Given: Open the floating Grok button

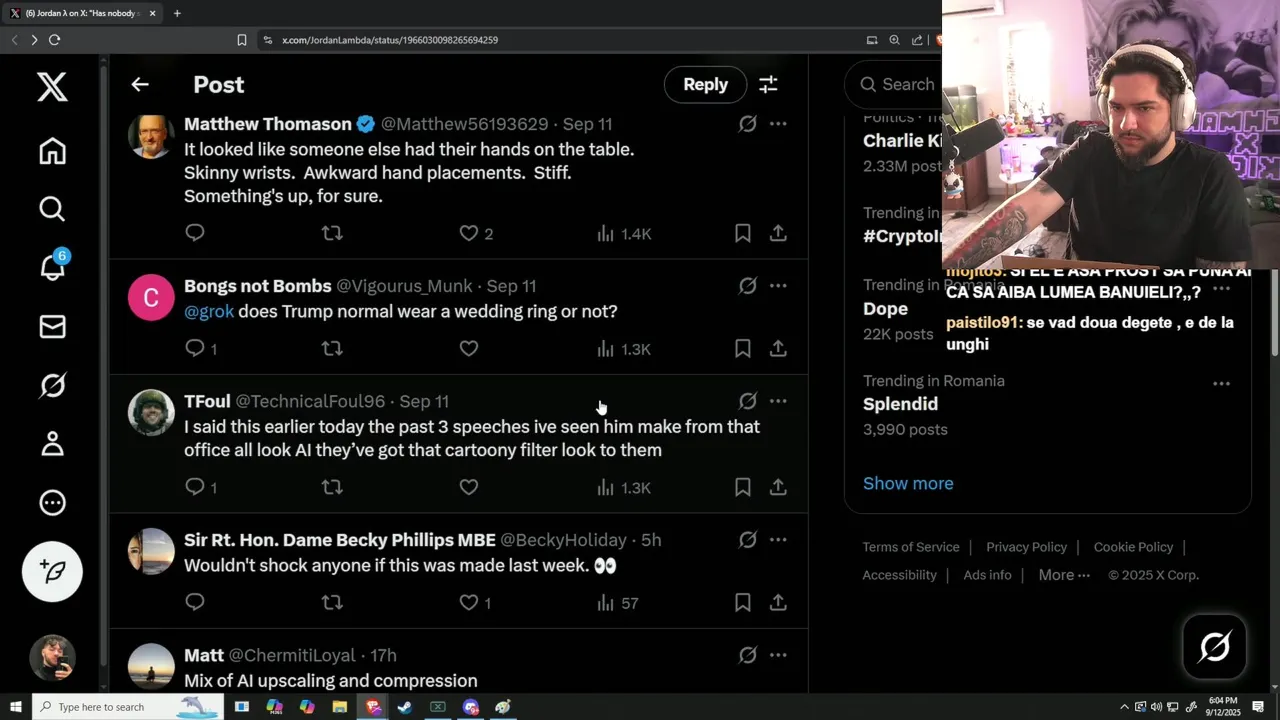Looking at the screenshot, I should 1215,647.
